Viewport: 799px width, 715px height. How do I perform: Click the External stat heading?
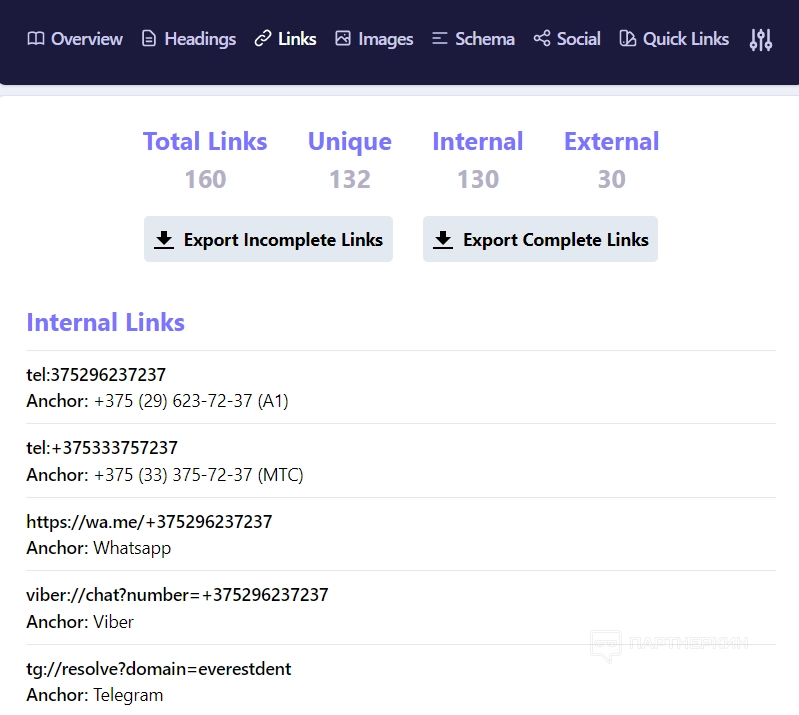(x=611, y=142)
